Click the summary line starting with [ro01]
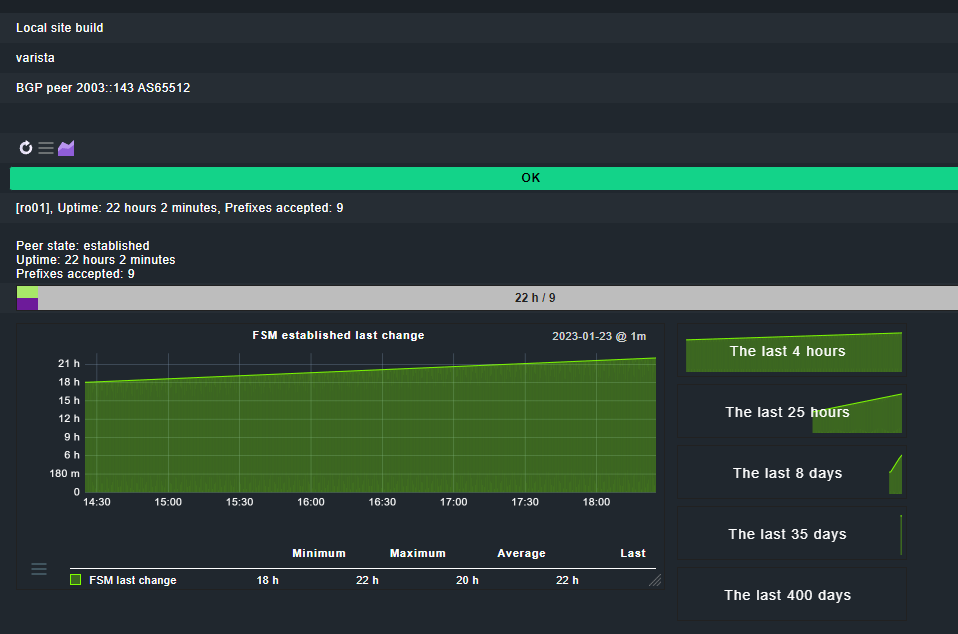The width and height of the screenshot is (958, 634). click(x=180, y=208)
